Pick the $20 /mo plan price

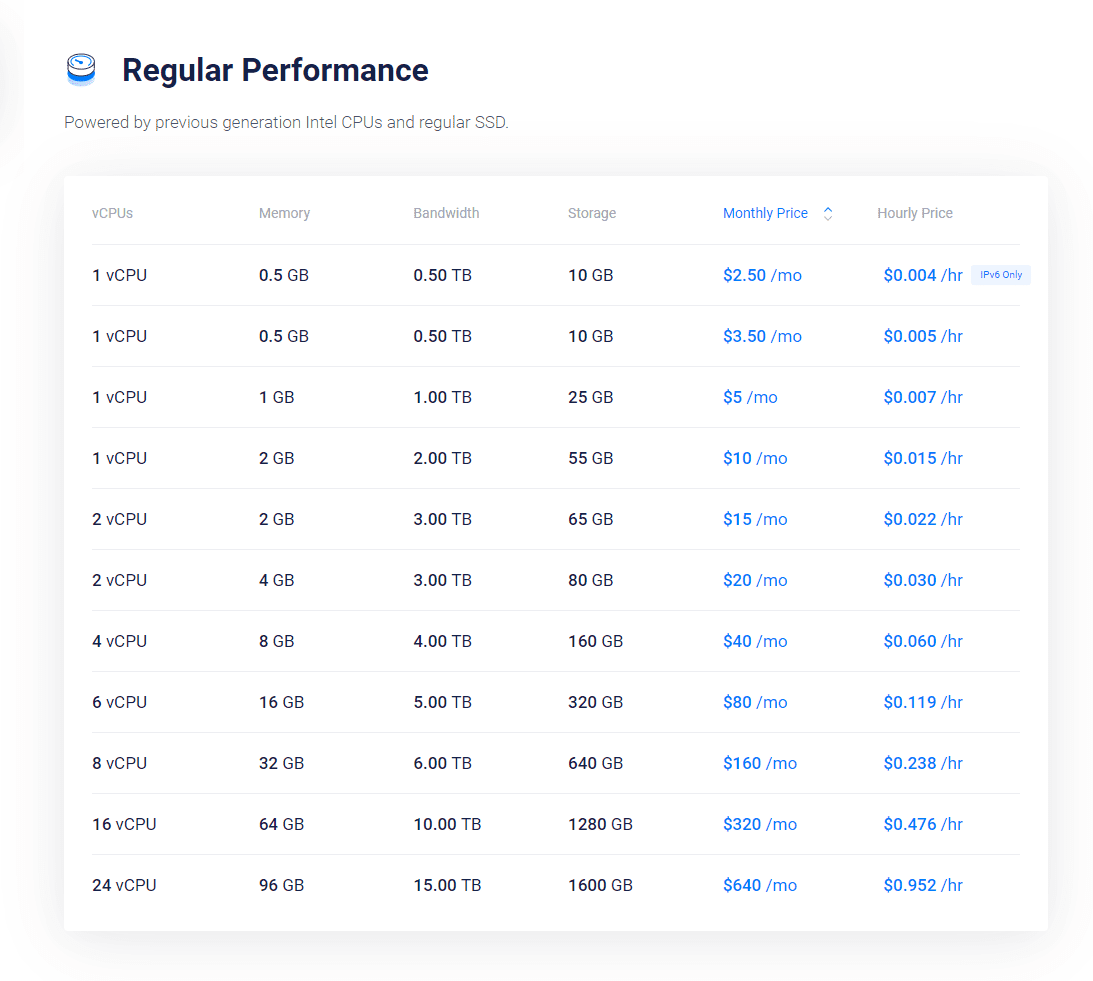coord(755,580)
